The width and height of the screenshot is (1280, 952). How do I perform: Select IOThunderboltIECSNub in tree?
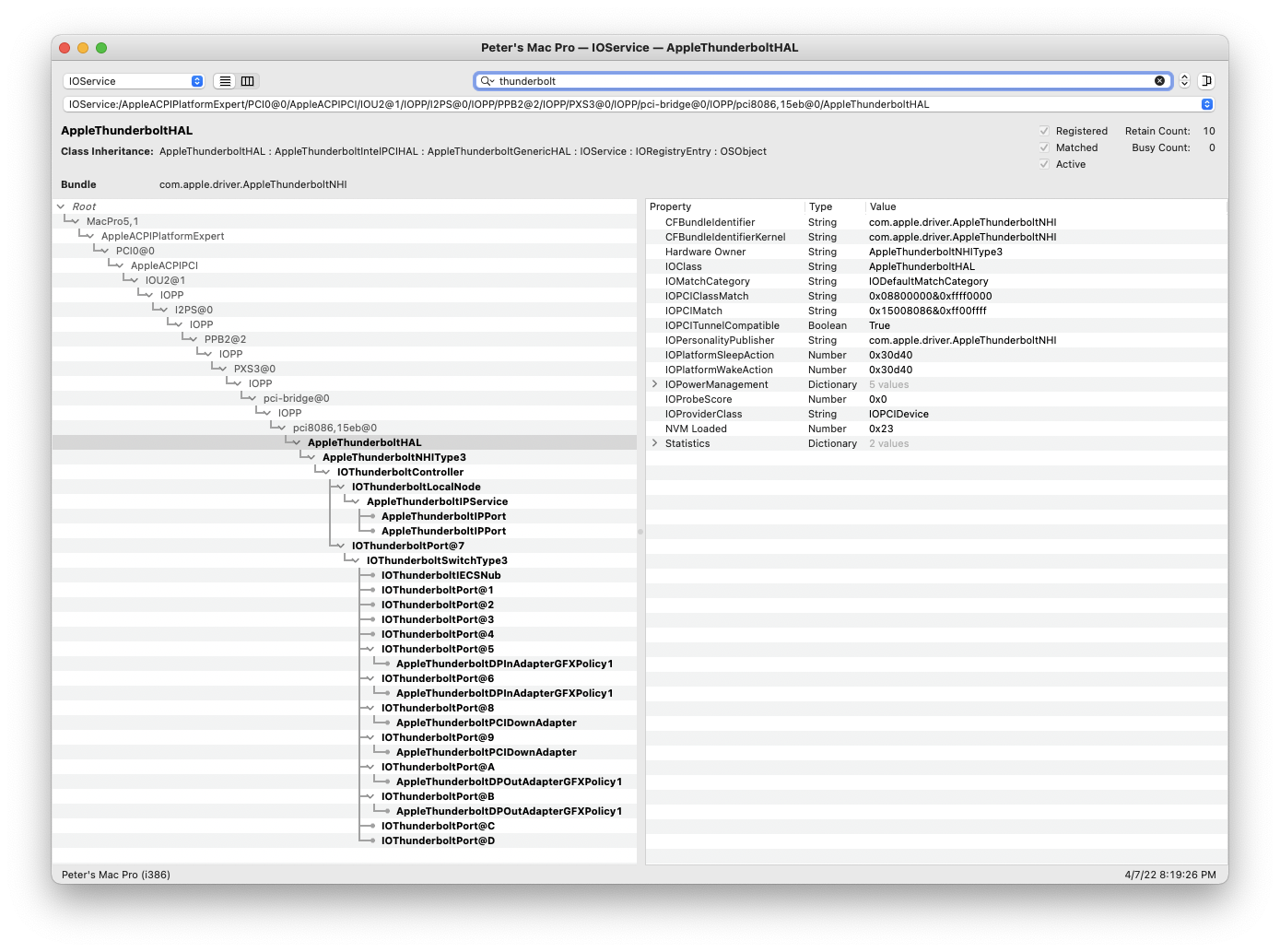441,575
